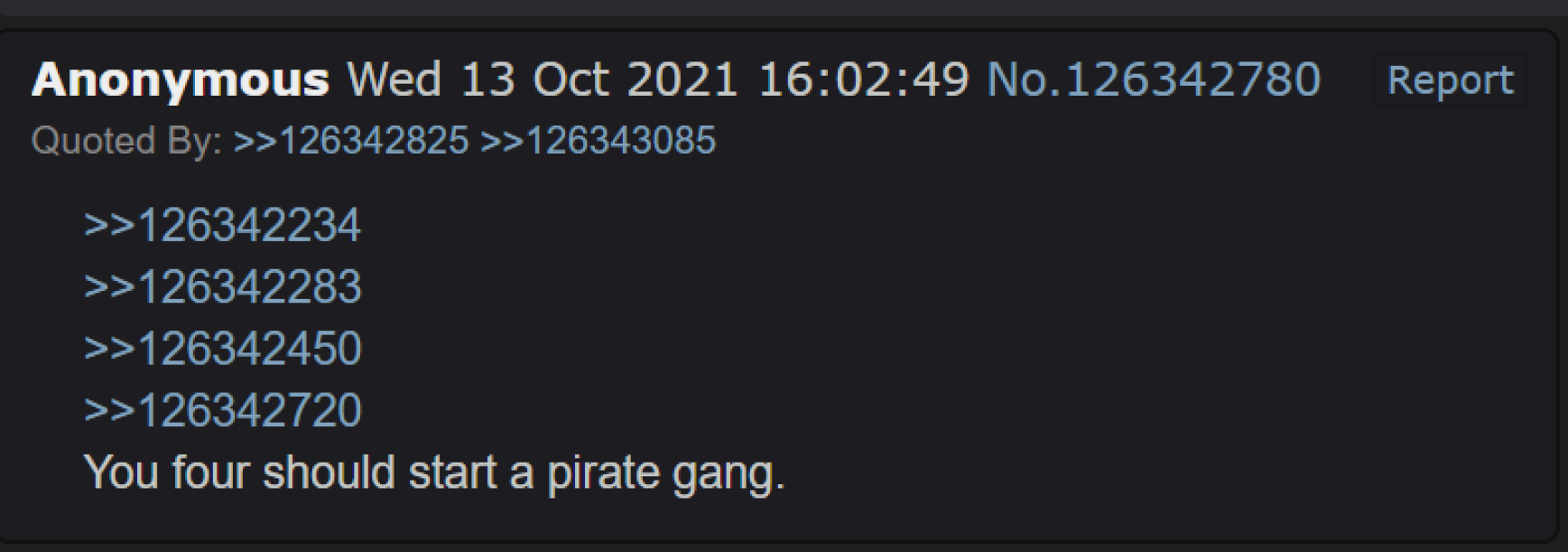Click the year 2021 in the timestamp
Image resolution: width=1568 pixels, height=552 pixels.
(682, 80)
